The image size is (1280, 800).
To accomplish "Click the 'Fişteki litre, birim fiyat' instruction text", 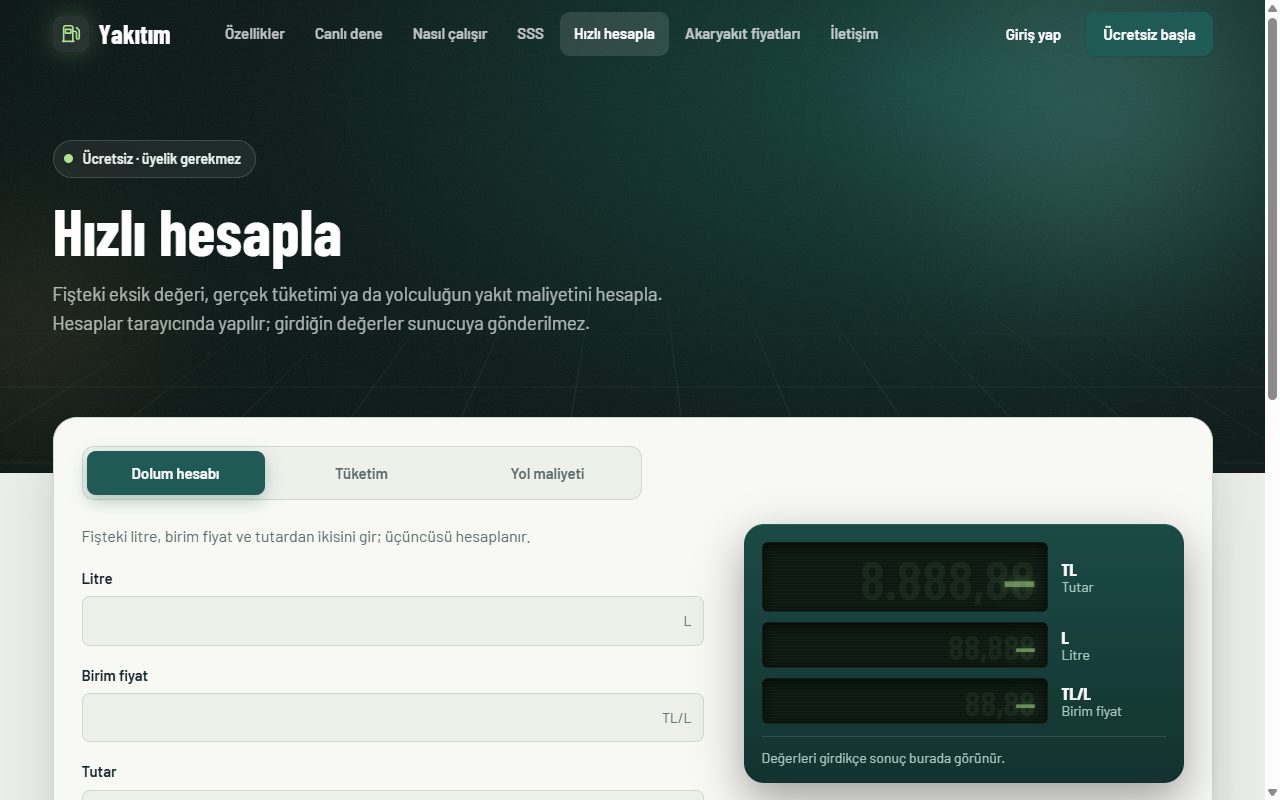I will pos(306,537).
